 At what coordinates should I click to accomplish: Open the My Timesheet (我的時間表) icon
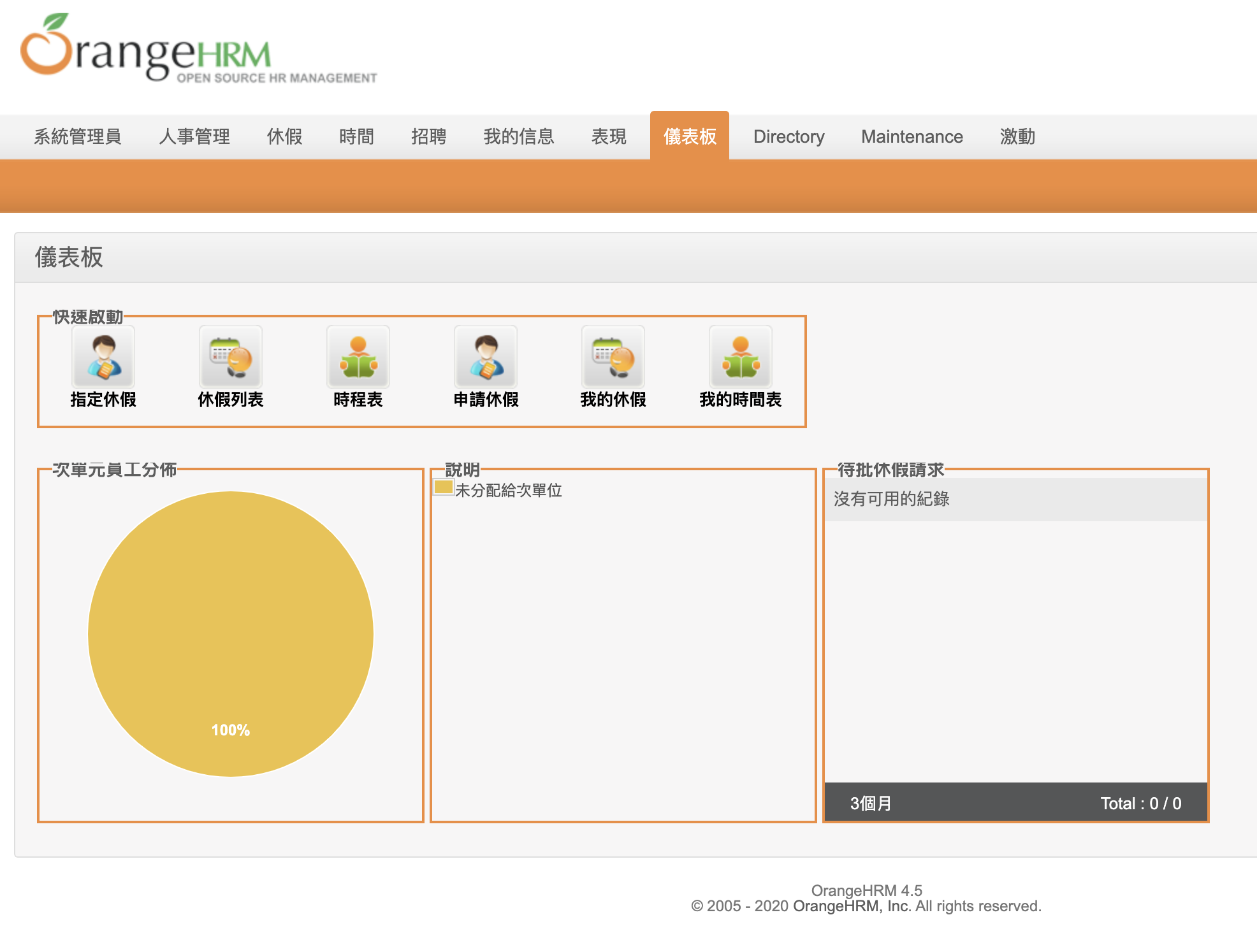point(741,357)
